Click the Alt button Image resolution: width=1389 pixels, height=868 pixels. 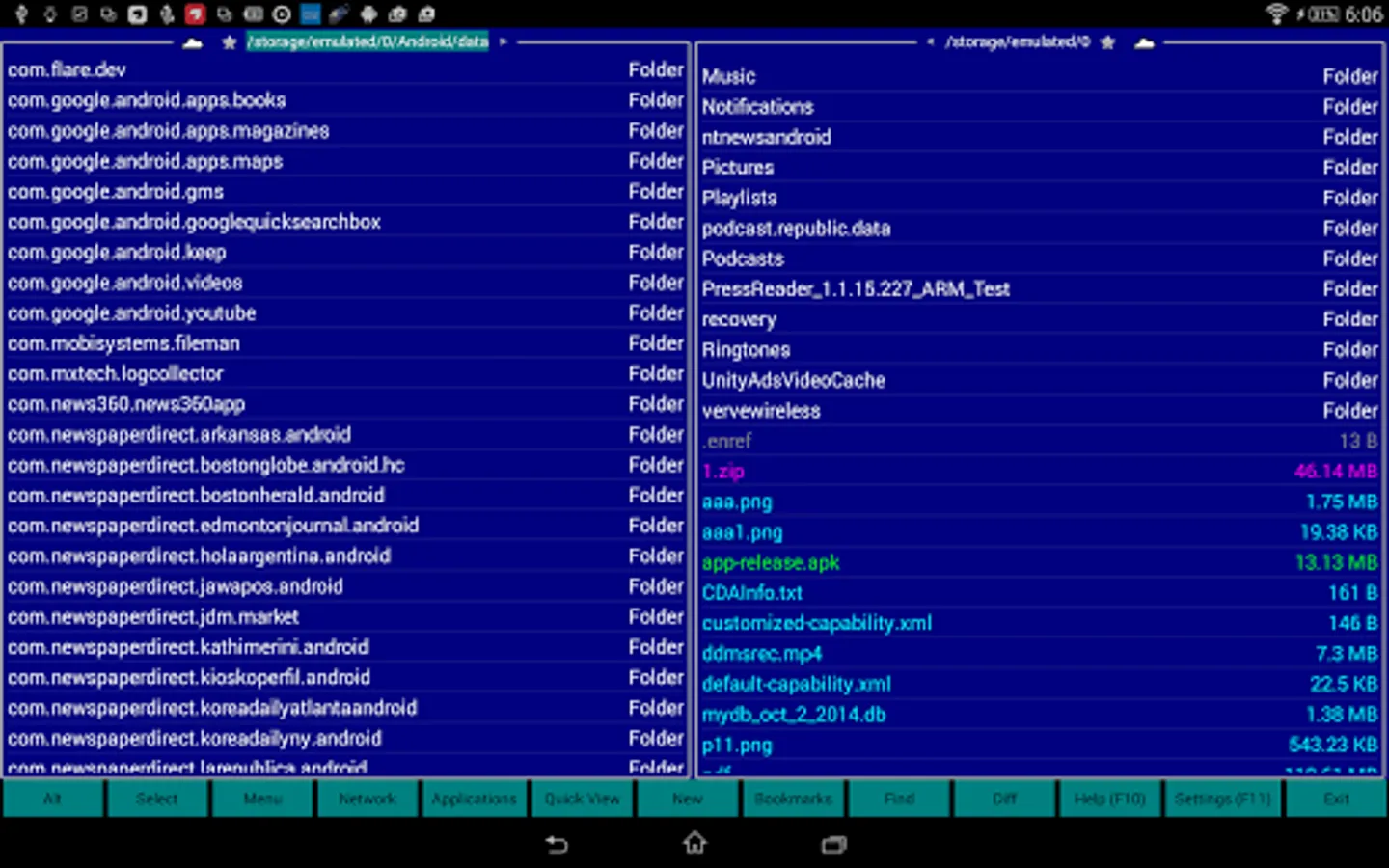click(53, 799)
